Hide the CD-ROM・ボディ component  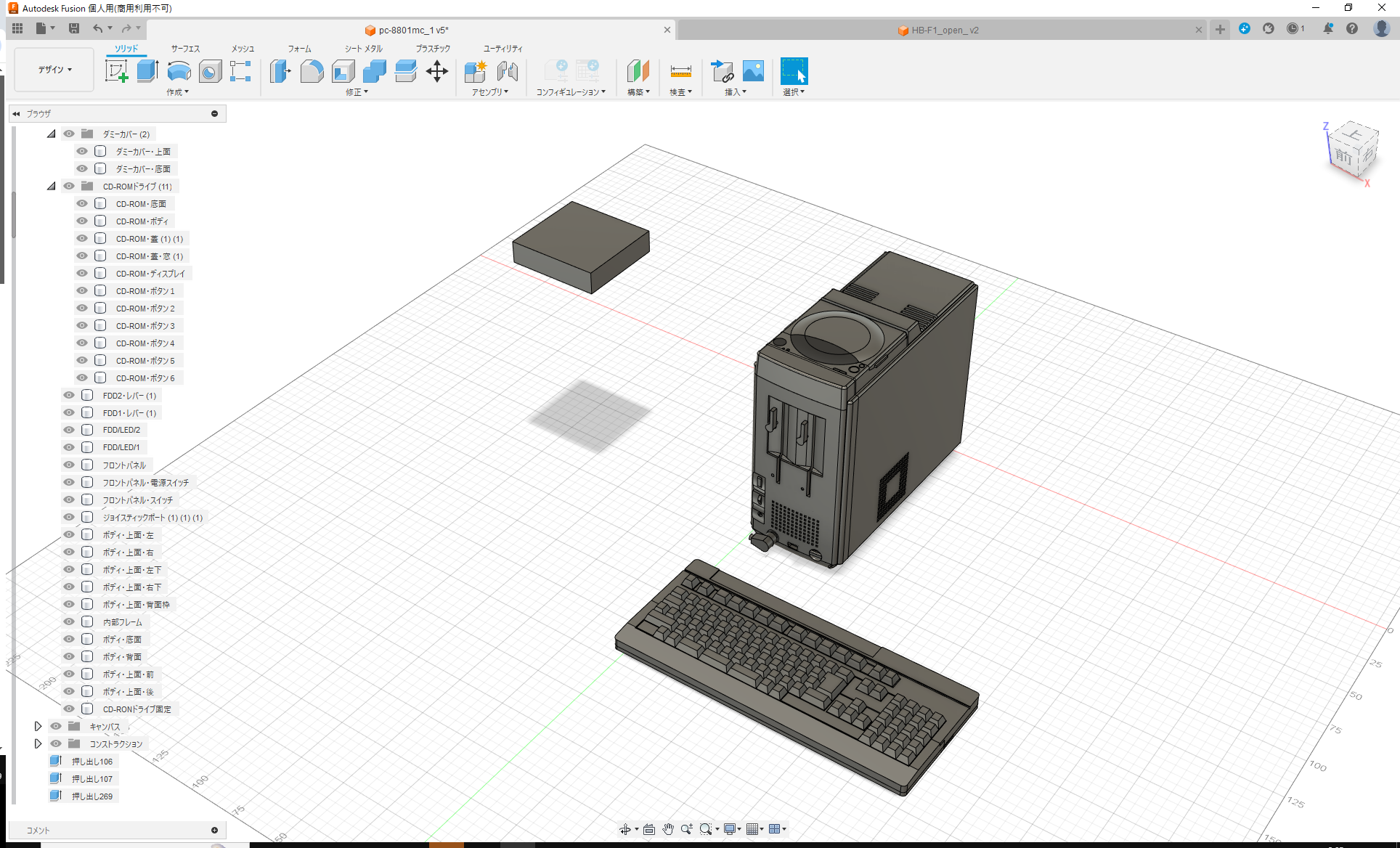tap(81, 221)
